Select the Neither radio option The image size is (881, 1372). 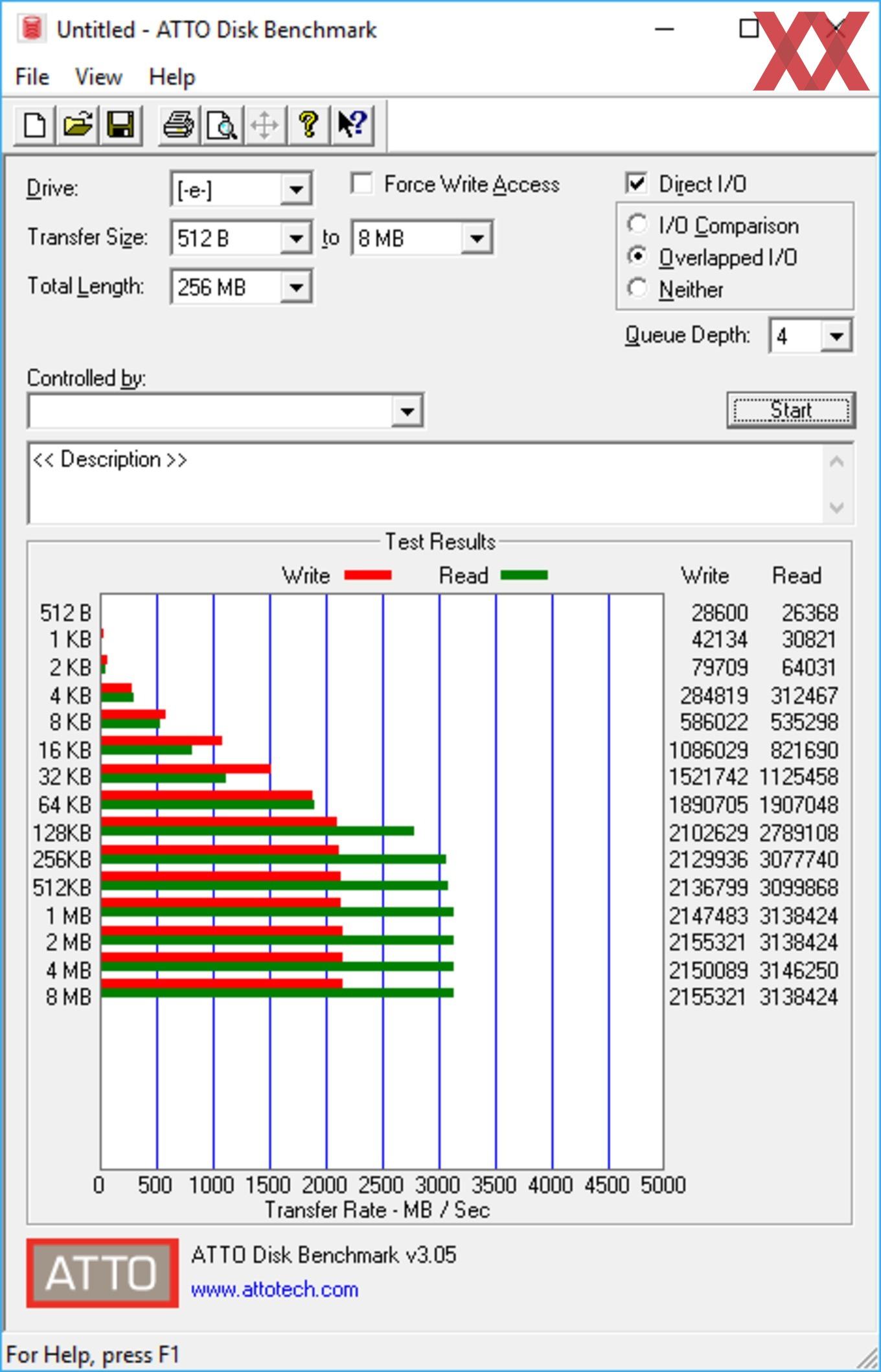point(637,288)
